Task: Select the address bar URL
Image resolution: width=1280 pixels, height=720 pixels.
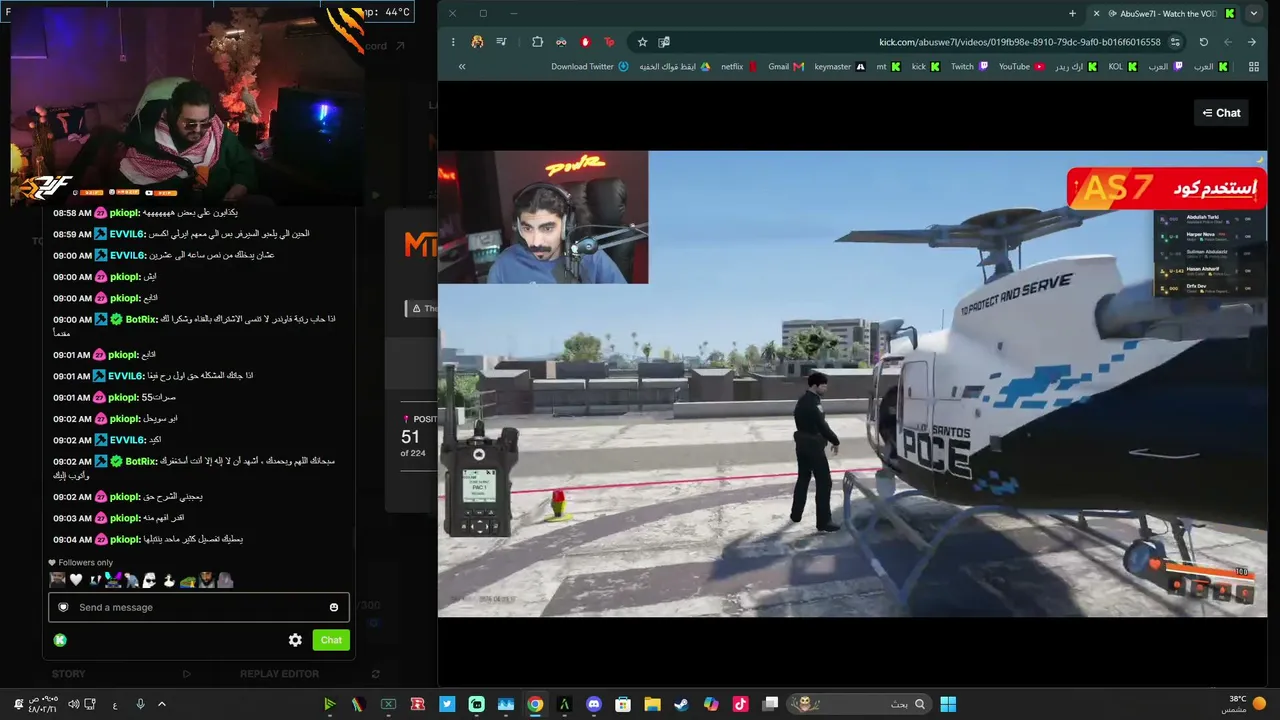Action: (1019, 42)
